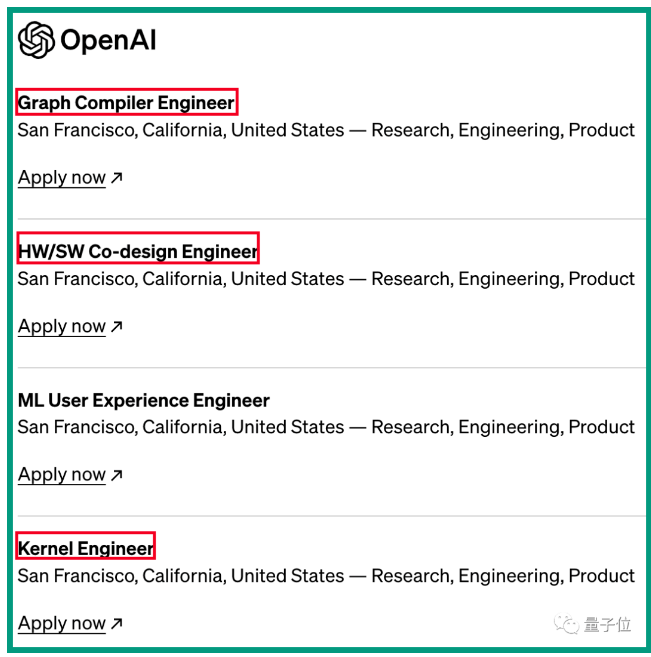Apply now for Graph Compiler Engineer
Image resolution: width=651 pixels, height=657 pixels.
coord(62,178)
